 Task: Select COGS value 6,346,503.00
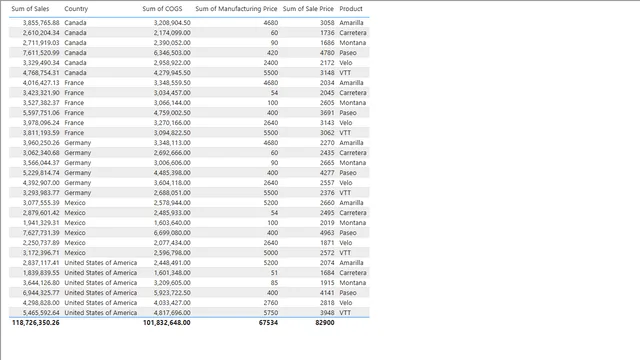(172, 53)
